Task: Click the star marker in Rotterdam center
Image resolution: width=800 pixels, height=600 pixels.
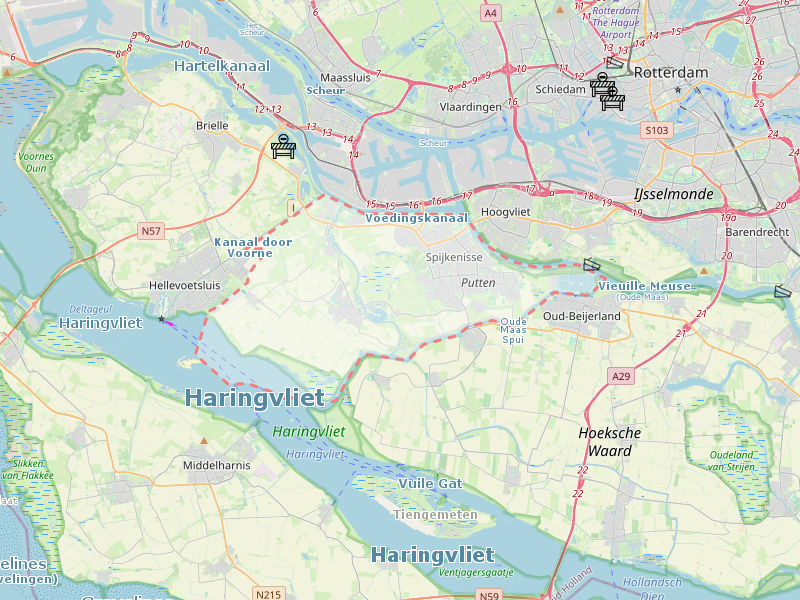Action: click(x=678, y=90)
